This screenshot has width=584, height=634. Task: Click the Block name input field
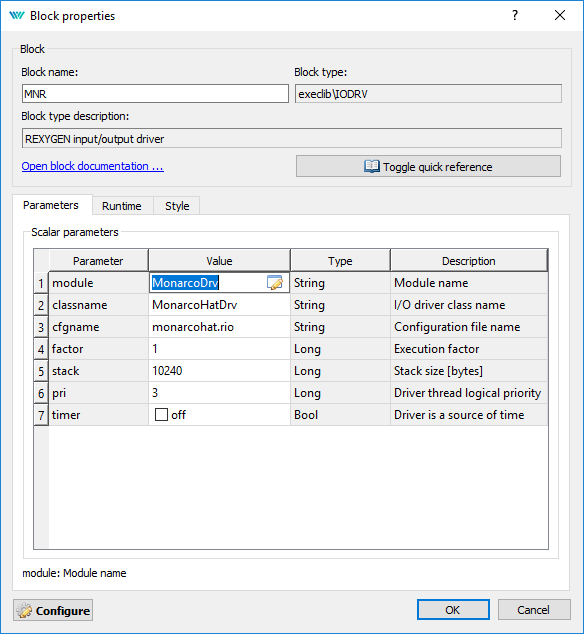click(x=155, y=94)
